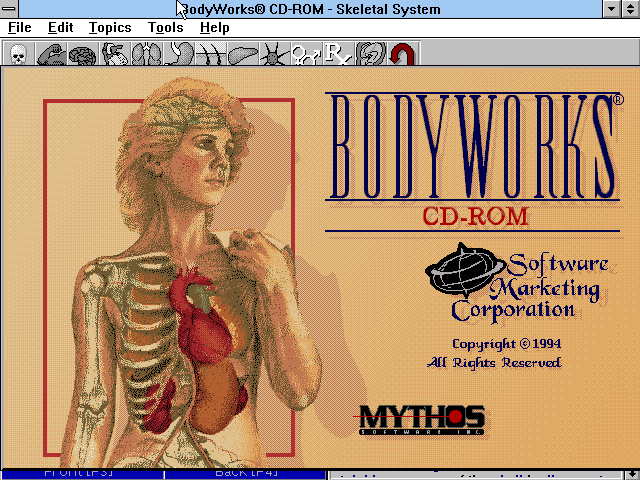Open the stomach Digestive System icon

tap(179, 54)
